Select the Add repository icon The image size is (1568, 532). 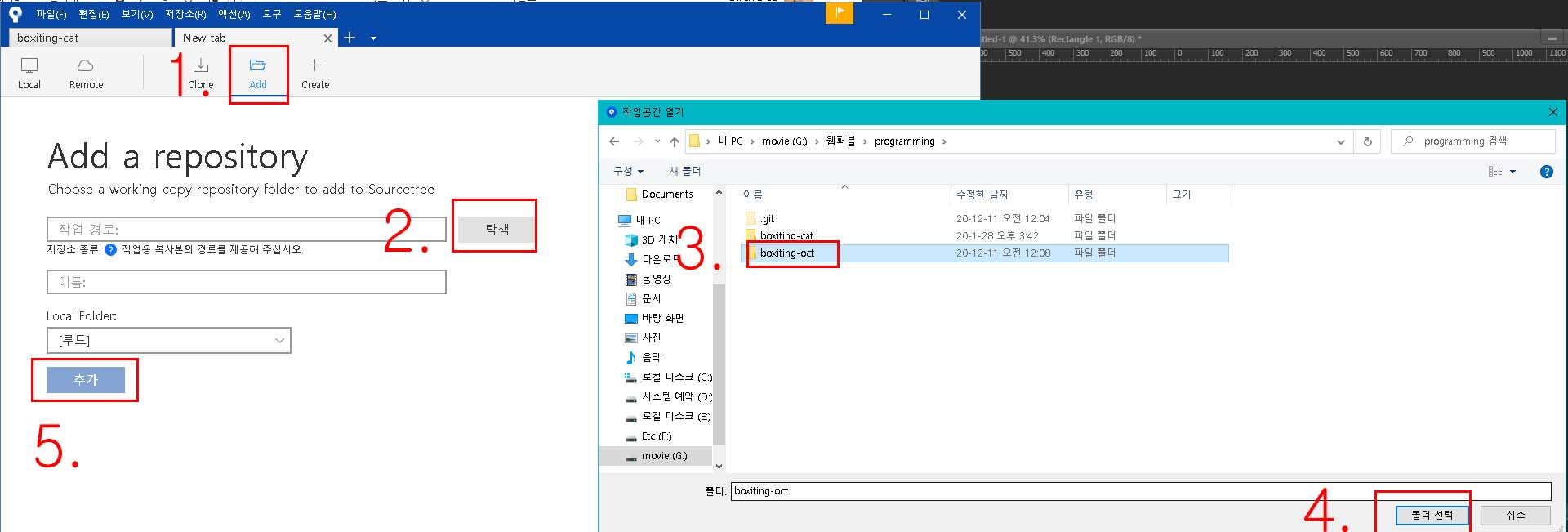point(258,73)
